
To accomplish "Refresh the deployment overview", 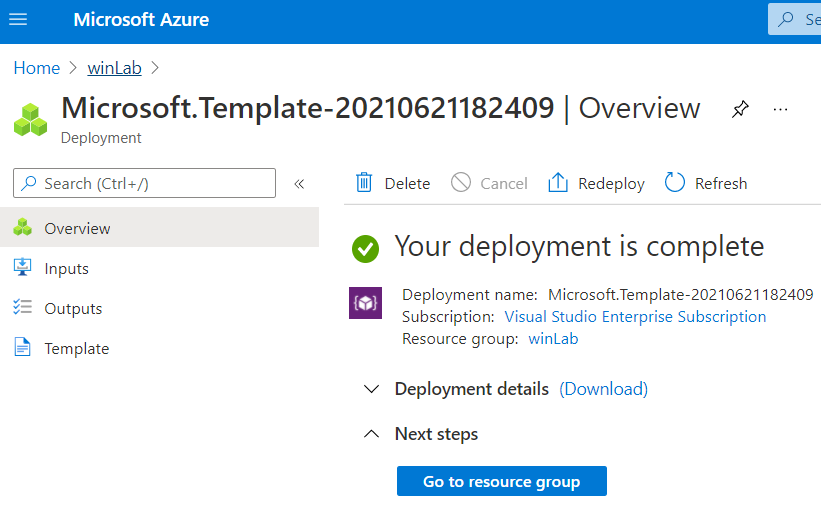I will pyautogui.click(x=706, y=183).
